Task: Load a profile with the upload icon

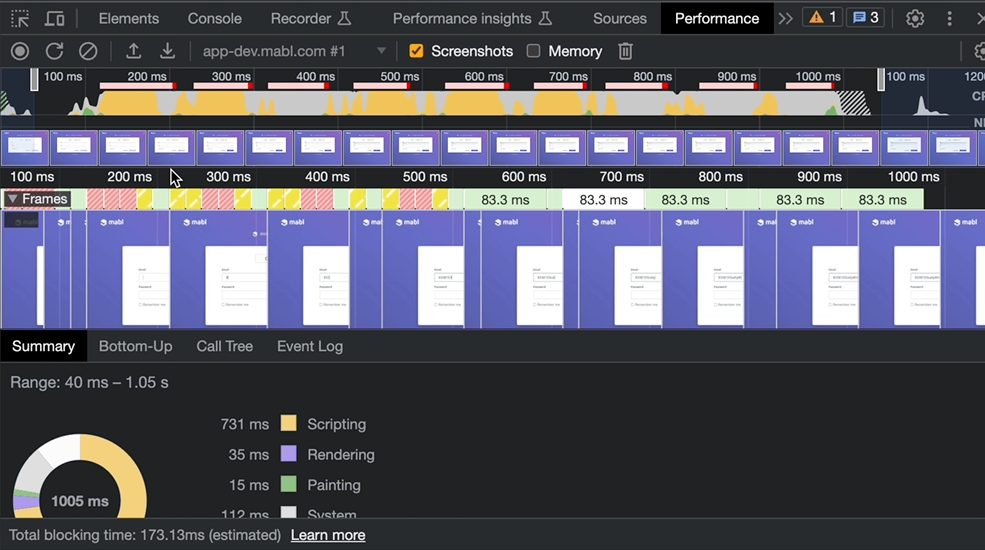Action: coord(133,51)
